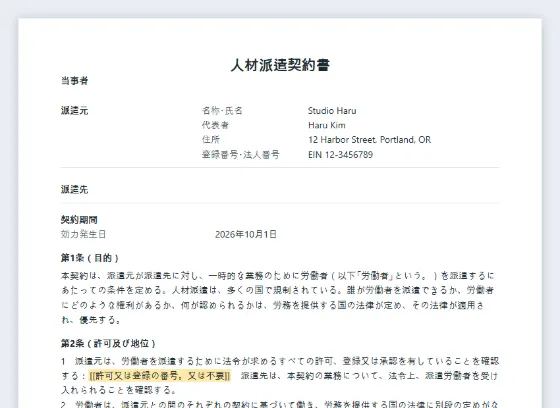The width and height of the screenshot is (560, 408).
Task: Click the 第1条（目的）heading
Action: pos(90,258)
